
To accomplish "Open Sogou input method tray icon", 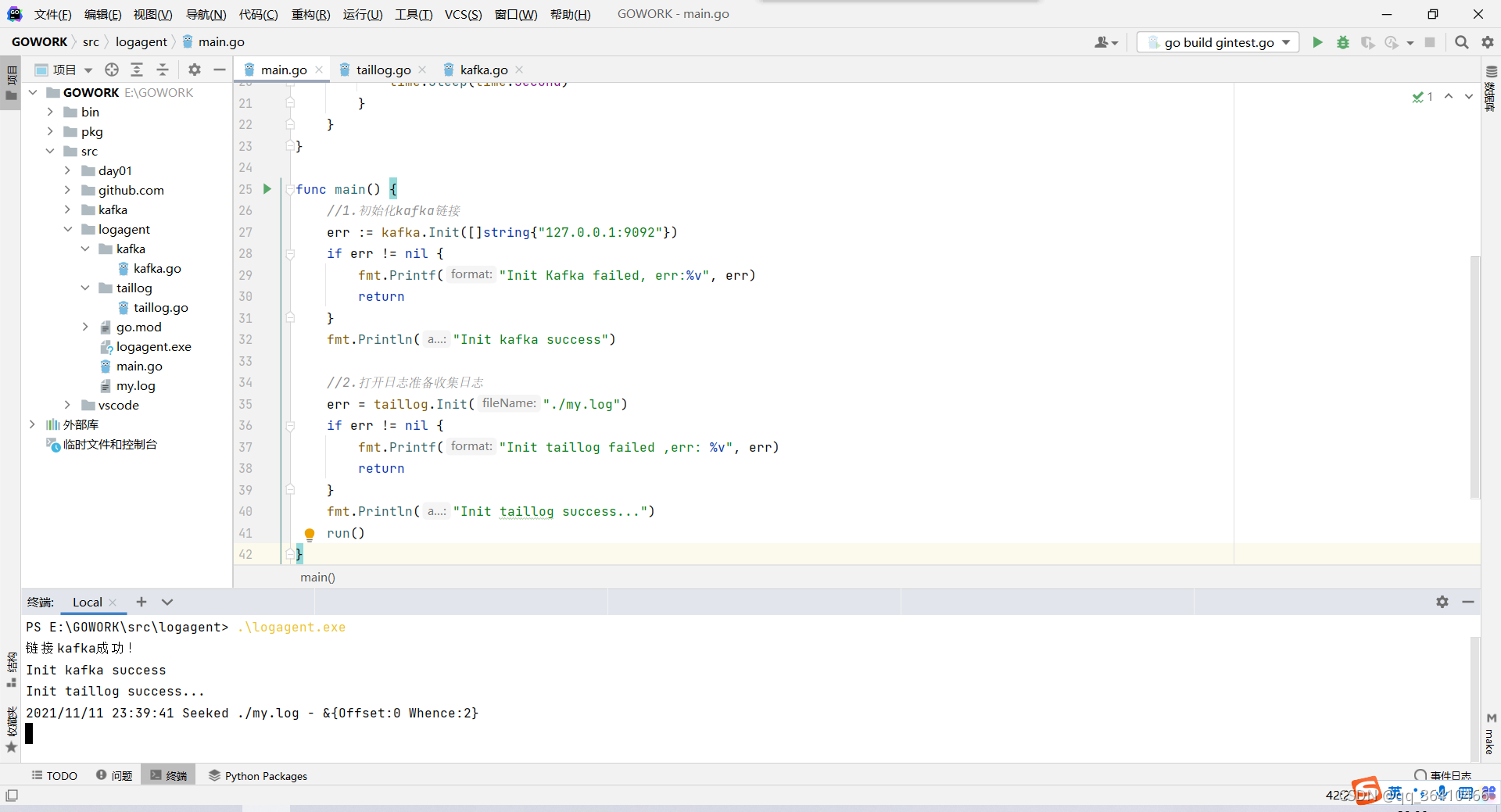I will (x=1366, y=790).
